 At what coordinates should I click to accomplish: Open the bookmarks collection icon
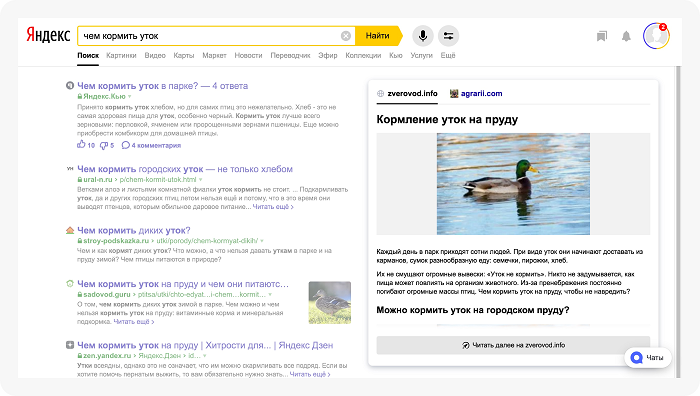pyautogui.click(x=602, y=36)
